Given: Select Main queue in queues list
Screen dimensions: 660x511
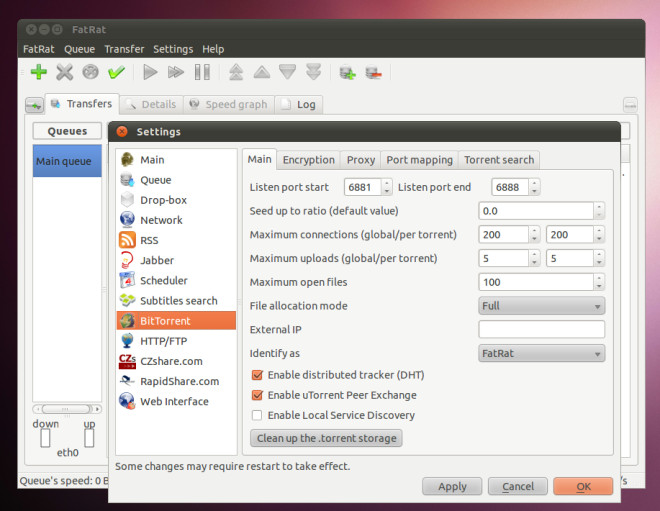Looking at the screenshot, I should pyautogui.click(x=67, y=161).
